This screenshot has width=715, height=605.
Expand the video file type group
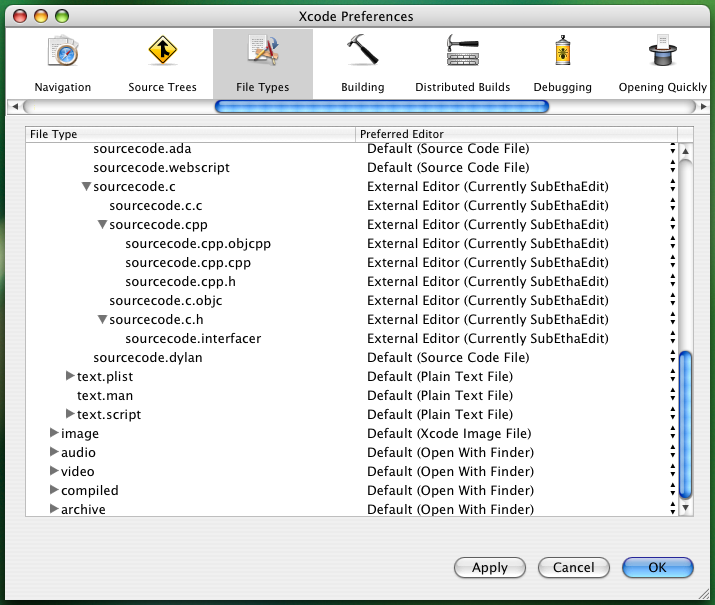coord(54,471)
